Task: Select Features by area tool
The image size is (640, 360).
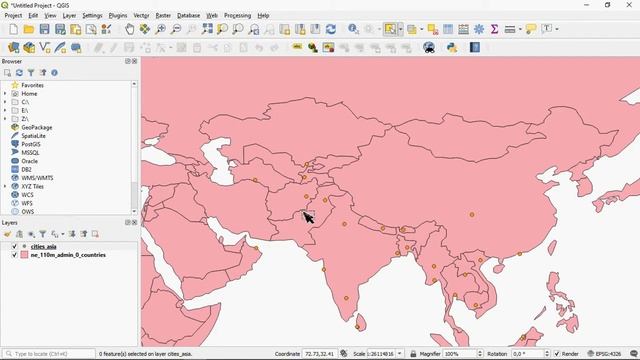Action: click(390, 29)
